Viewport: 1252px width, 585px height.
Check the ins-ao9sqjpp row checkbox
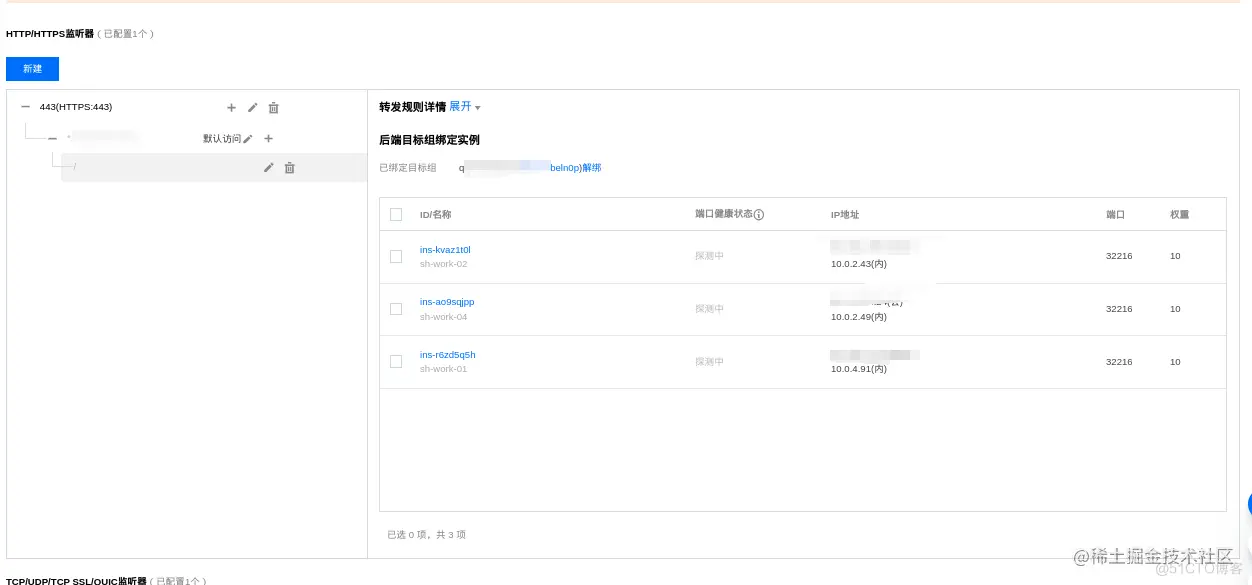coord(396,308)
